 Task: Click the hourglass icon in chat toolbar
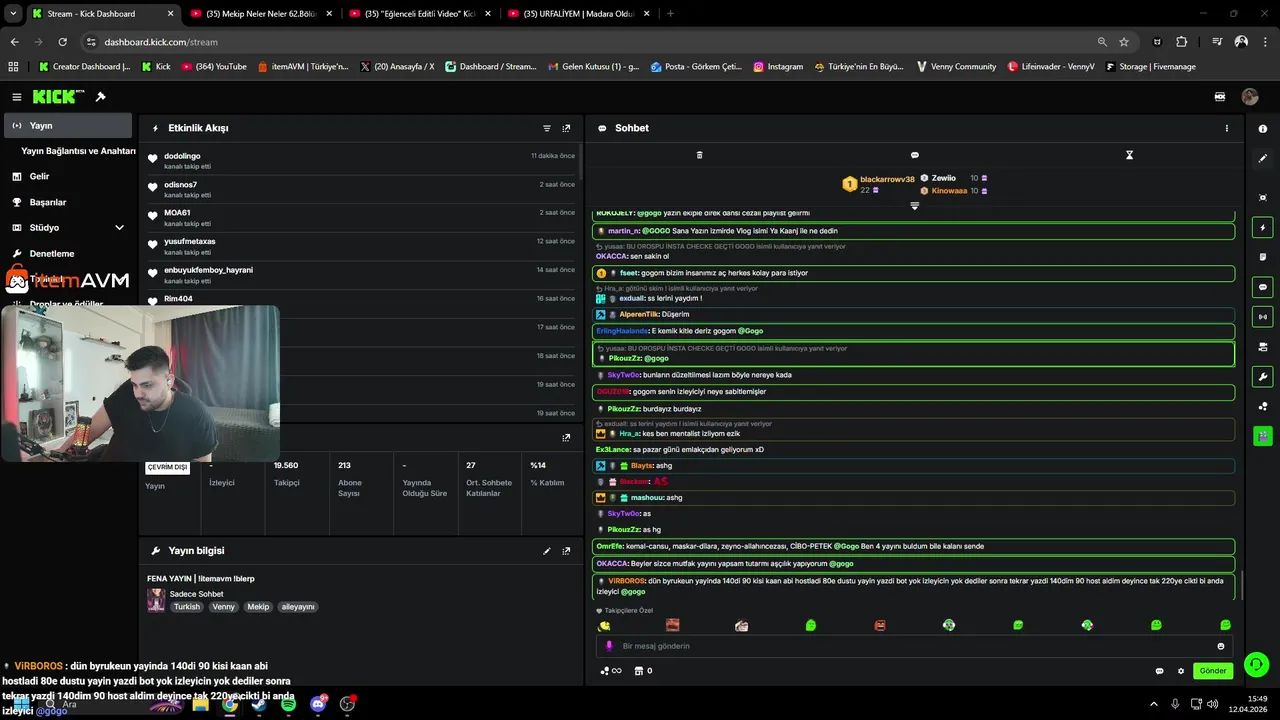tap(1129, 155)
